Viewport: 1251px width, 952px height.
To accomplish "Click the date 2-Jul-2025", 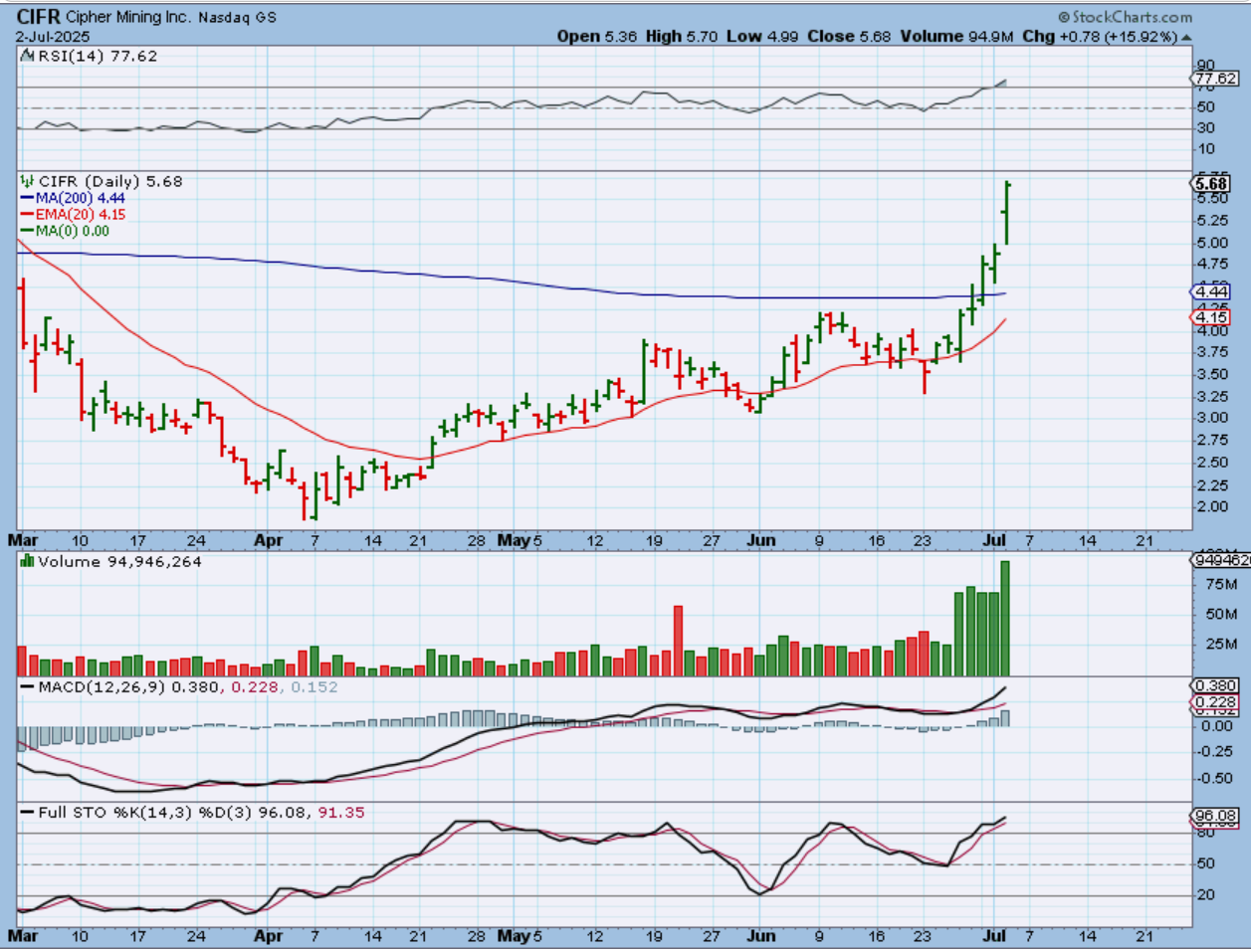I will pos(53,37).
